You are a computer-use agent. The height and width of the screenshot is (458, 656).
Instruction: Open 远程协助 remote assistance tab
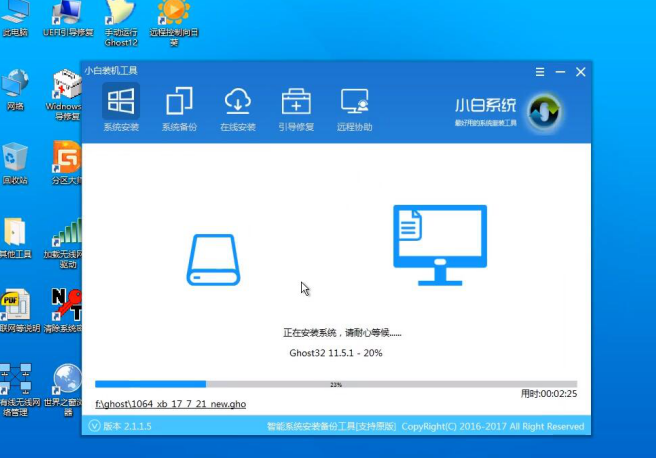pos(354,108)
